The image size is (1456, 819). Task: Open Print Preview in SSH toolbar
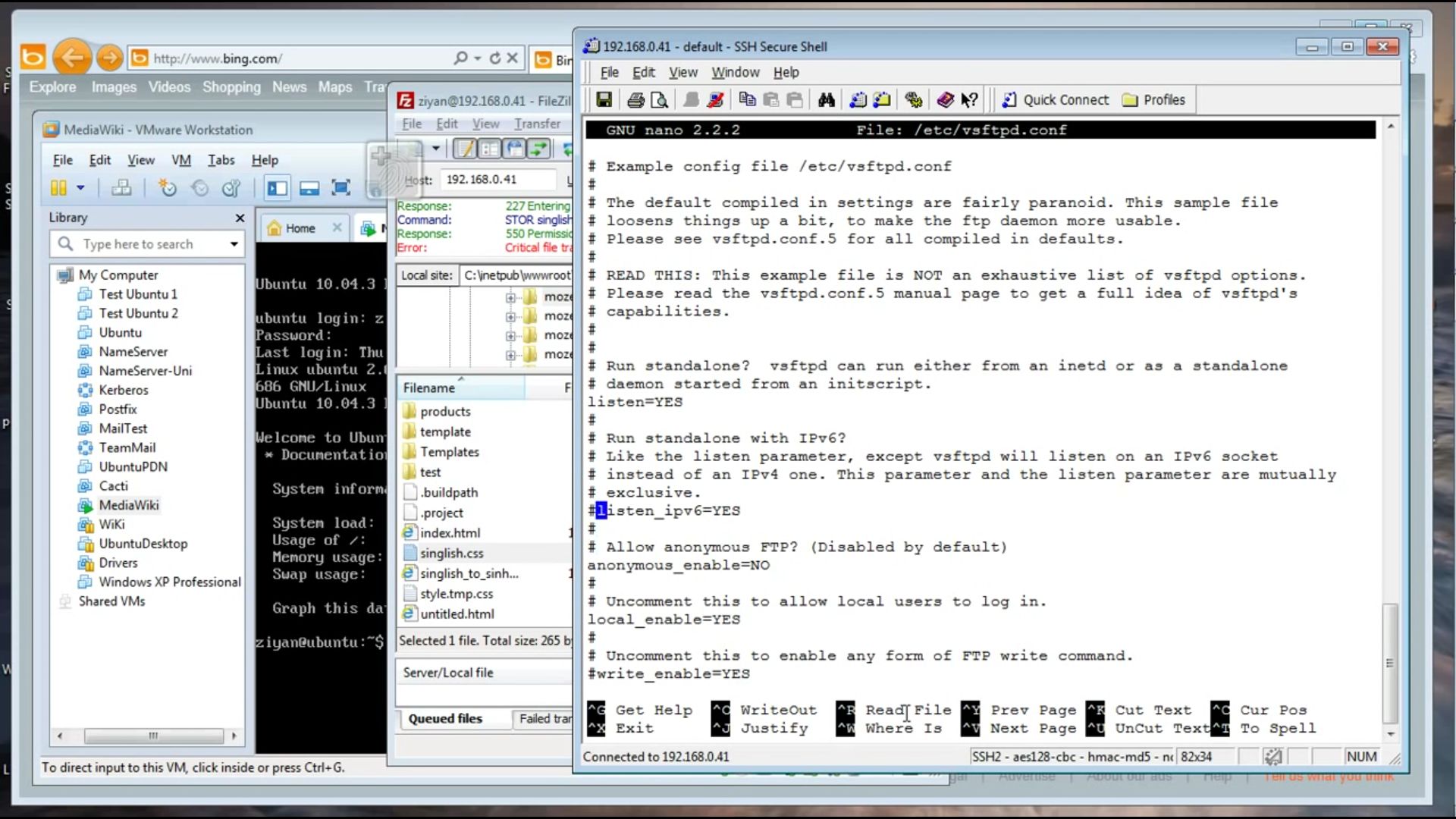(x=660, y=100)
